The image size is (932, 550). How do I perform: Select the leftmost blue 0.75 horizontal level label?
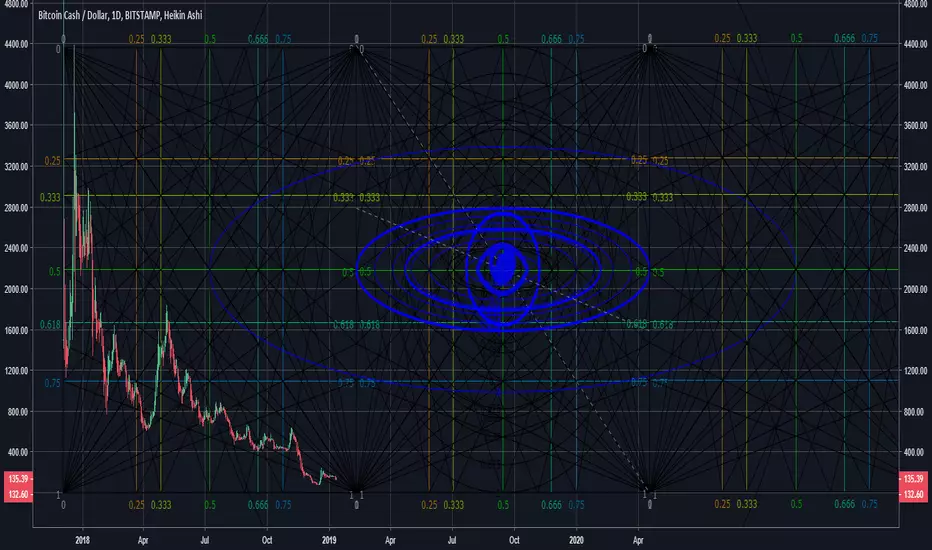52,383
